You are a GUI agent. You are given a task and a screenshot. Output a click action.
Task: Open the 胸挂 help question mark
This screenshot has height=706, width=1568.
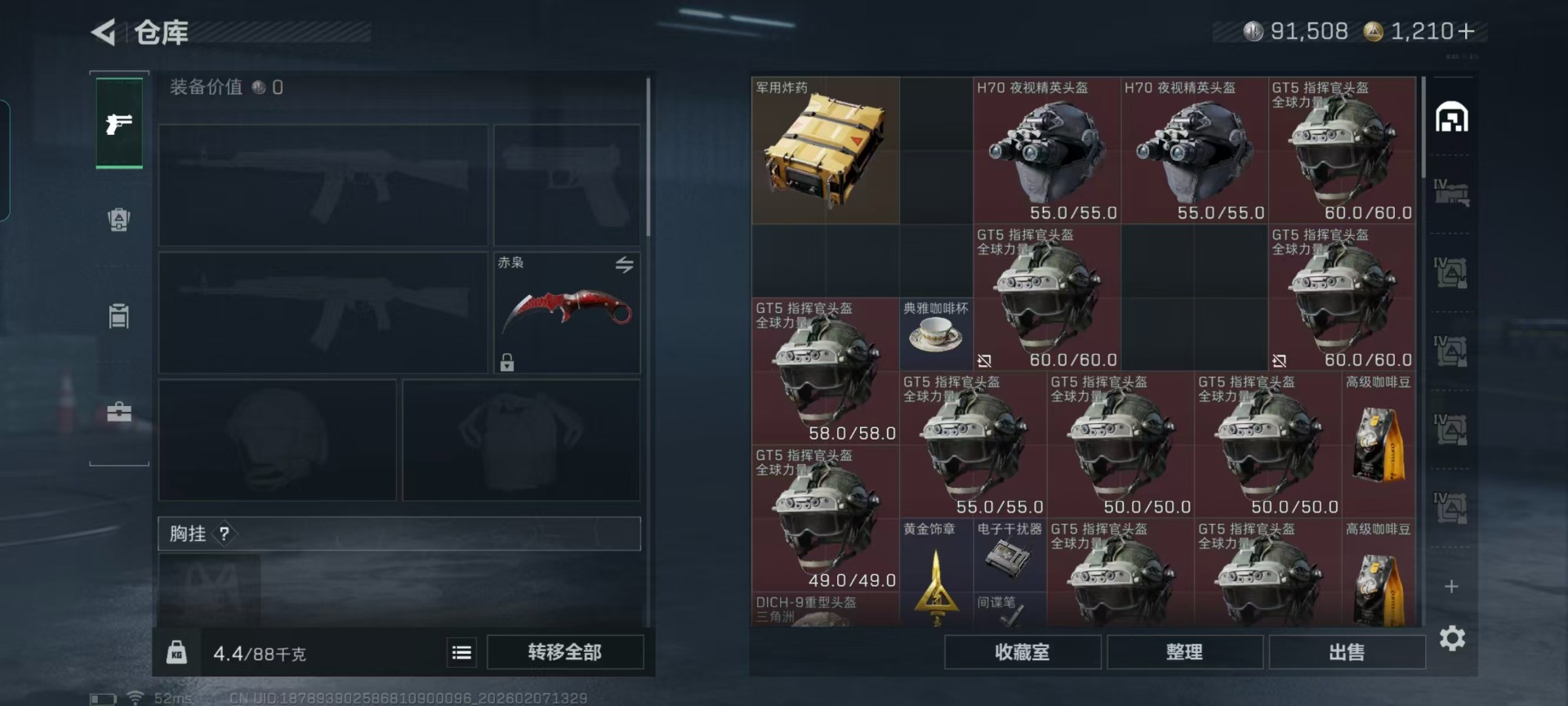[224, 534]
